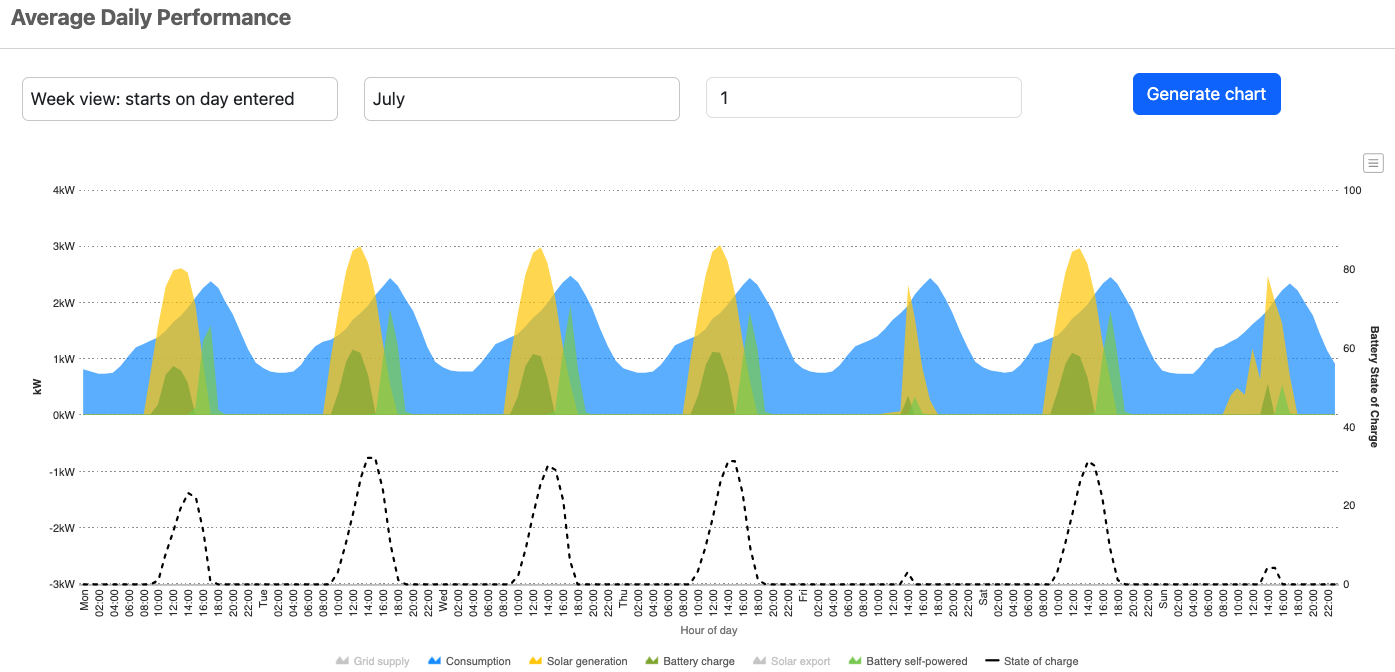The image size is (1395, 672).
Task: Click the "2kW" y-axis label
Action: (x=64, y=303)
